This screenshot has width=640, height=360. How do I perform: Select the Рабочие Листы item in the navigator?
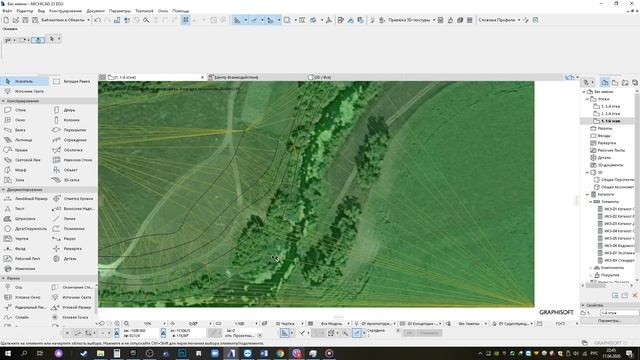coord(611,150)
